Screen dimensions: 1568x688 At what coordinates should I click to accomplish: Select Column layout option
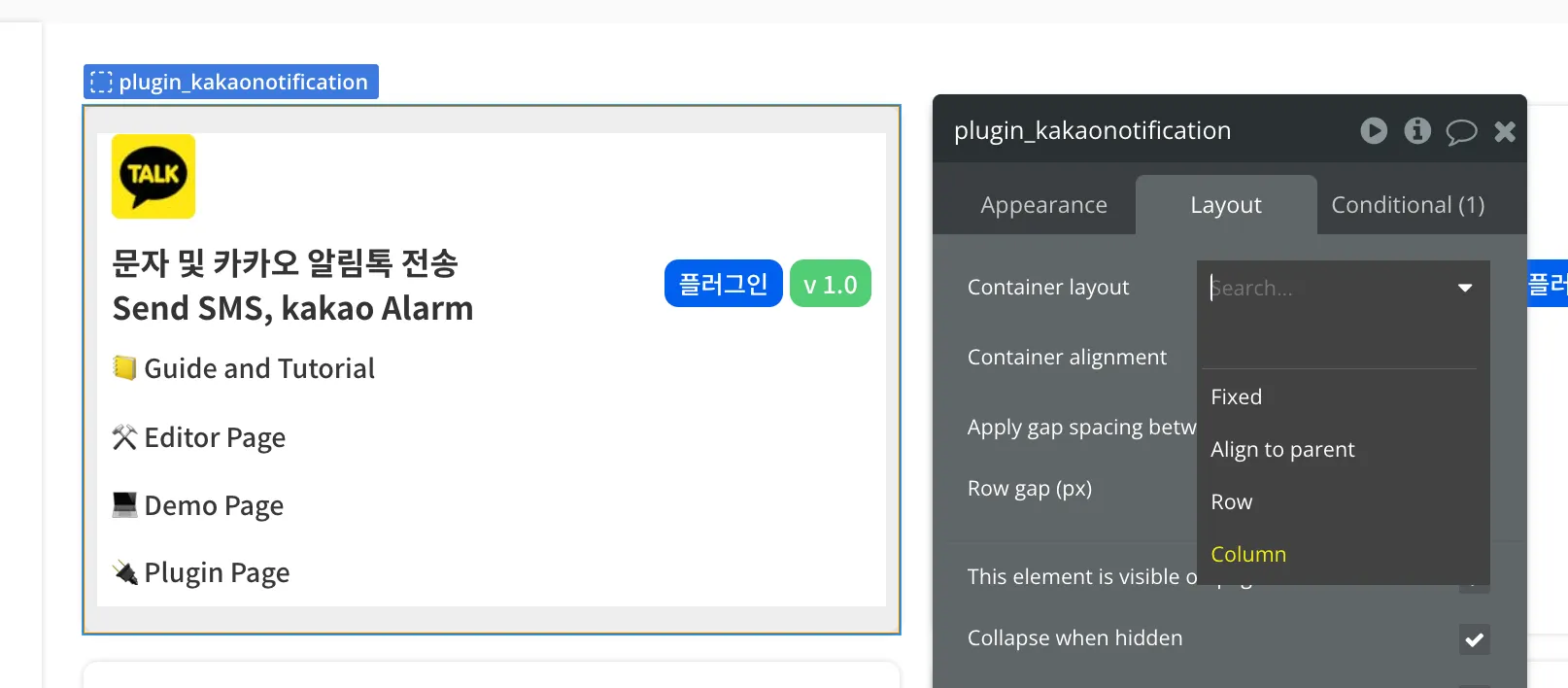tap(1248, 554)
